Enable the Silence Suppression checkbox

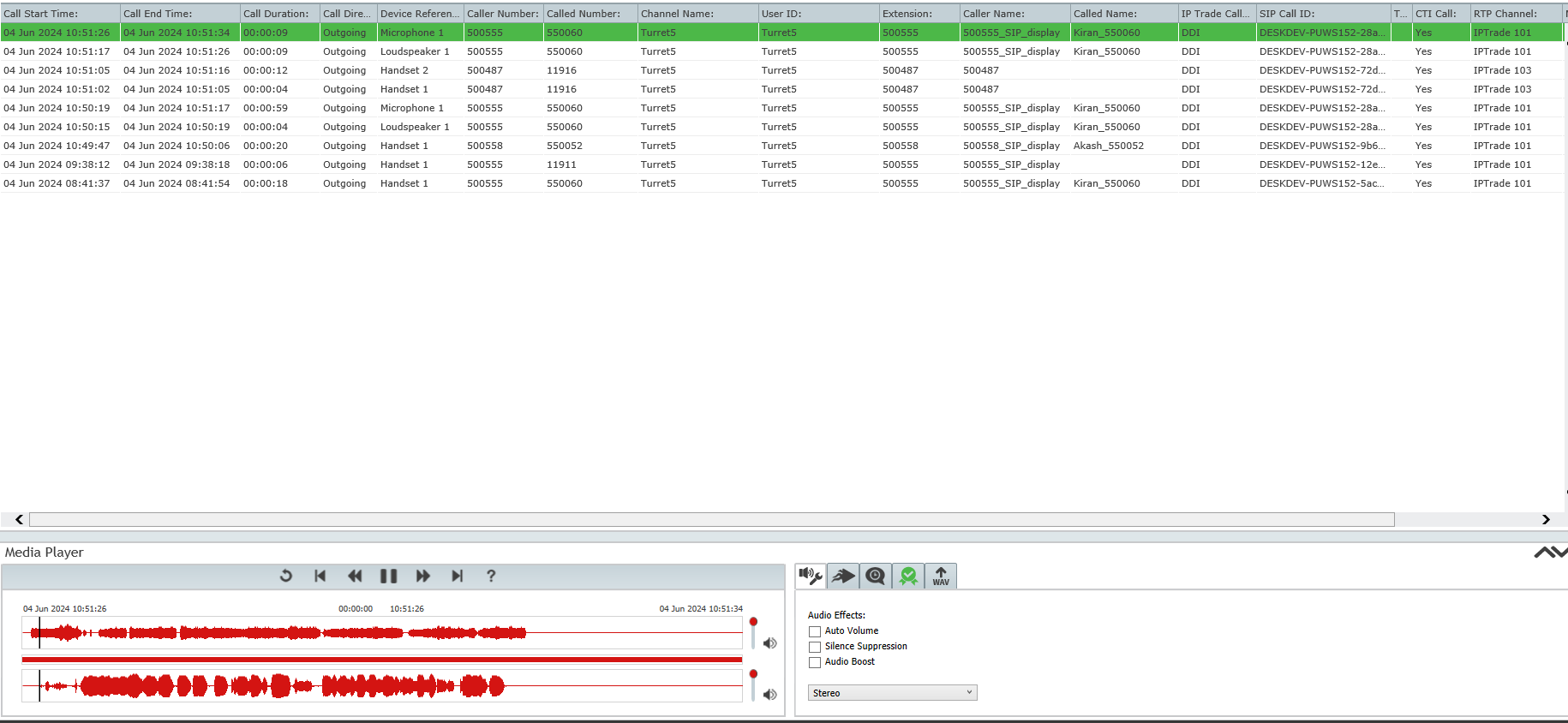815,647
